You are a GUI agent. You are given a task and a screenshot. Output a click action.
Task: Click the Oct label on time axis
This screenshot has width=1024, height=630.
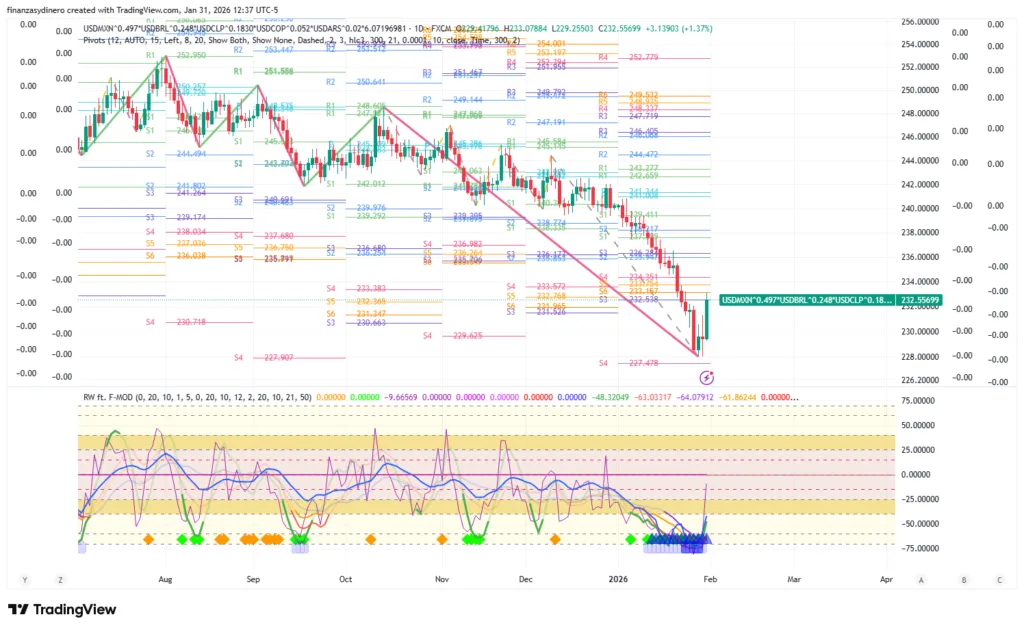click(345, 579)
